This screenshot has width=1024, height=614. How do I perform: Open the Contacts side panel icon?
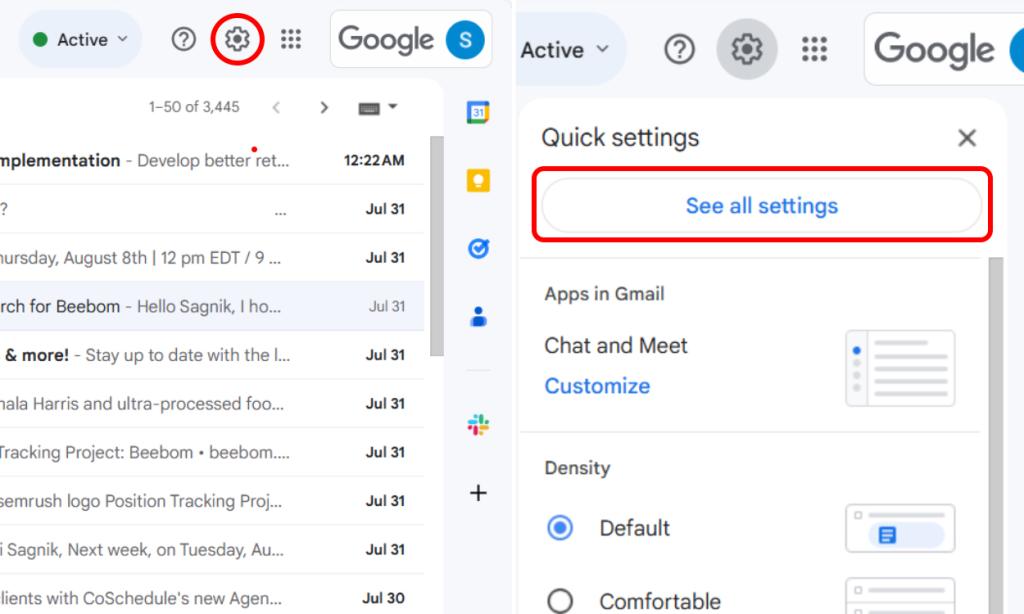478,317
